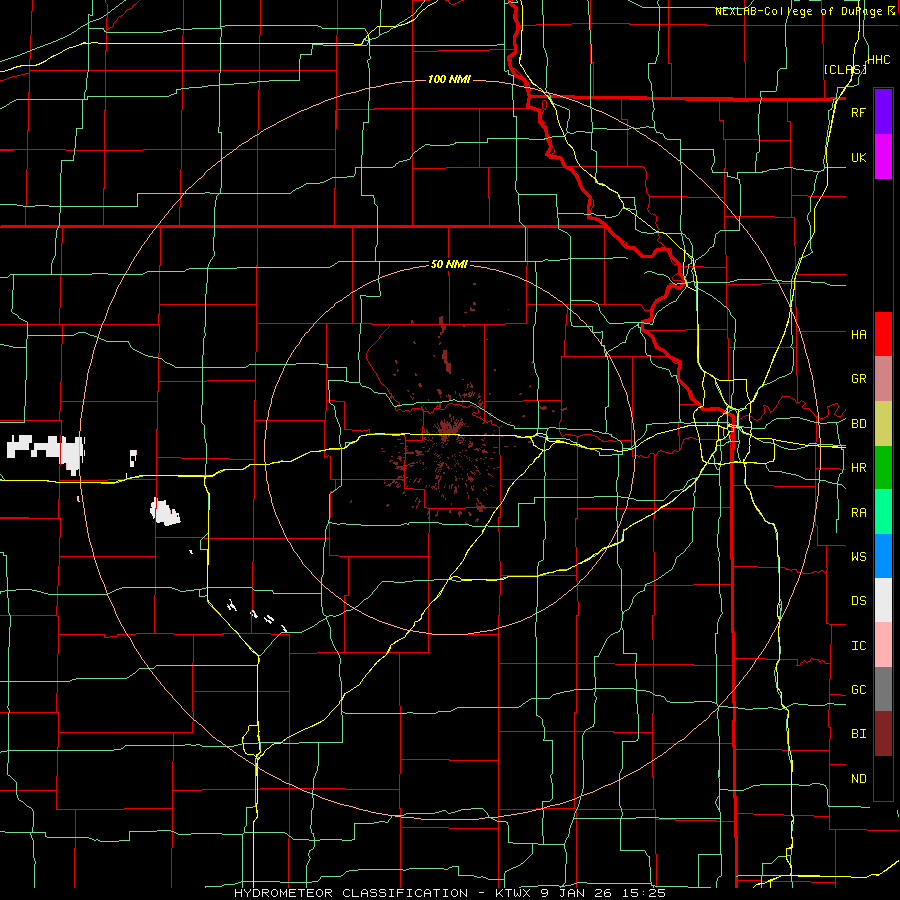Click the '100 NMI' range ring label
The width and height of the screenshot is (900, 900).
[449, 79]
